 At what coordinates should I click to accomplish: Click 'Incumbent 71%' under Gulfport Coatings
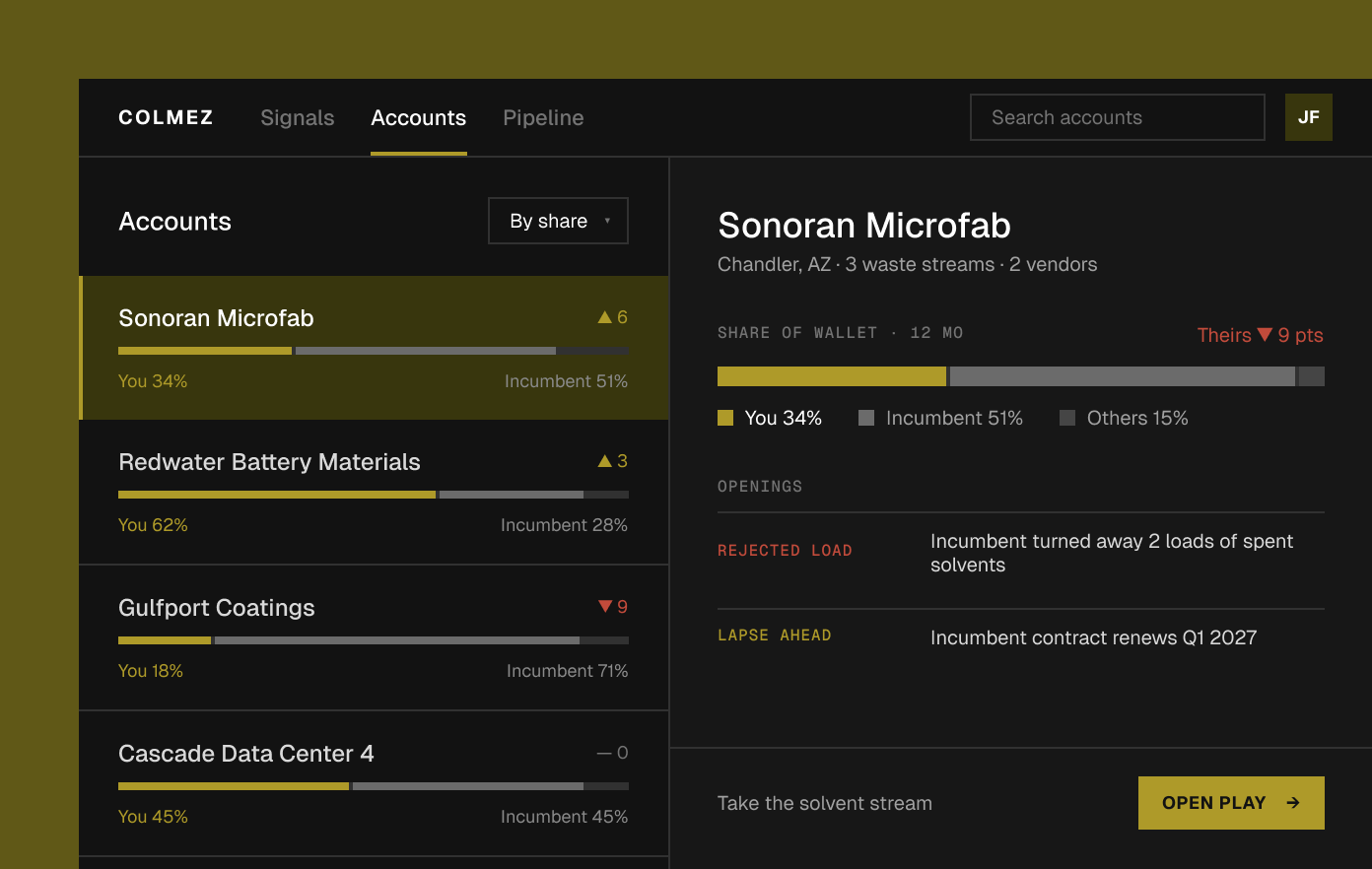pos(568,671)
